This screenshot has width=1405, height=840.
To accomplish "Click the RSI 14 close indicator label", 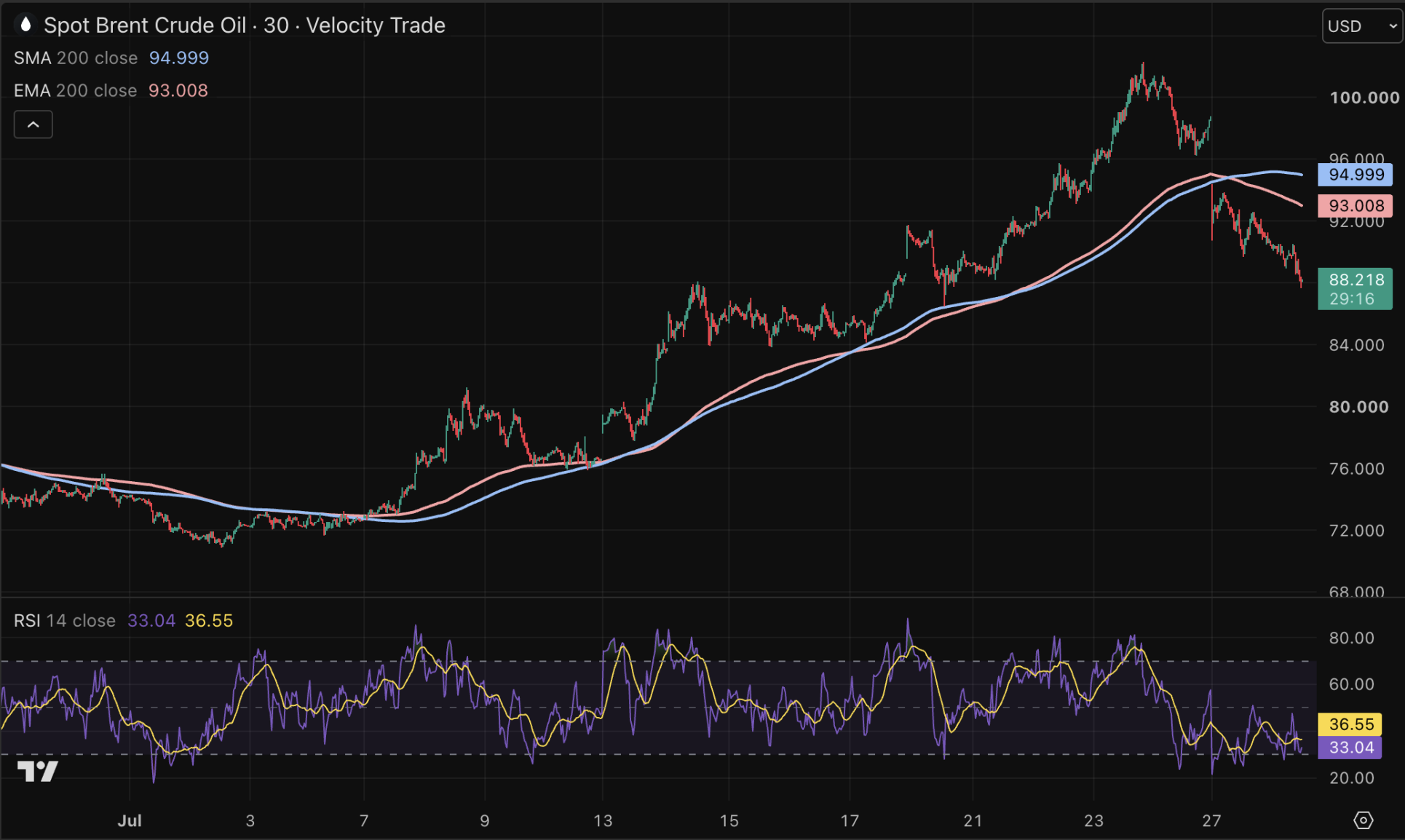I will click(65, 620).
